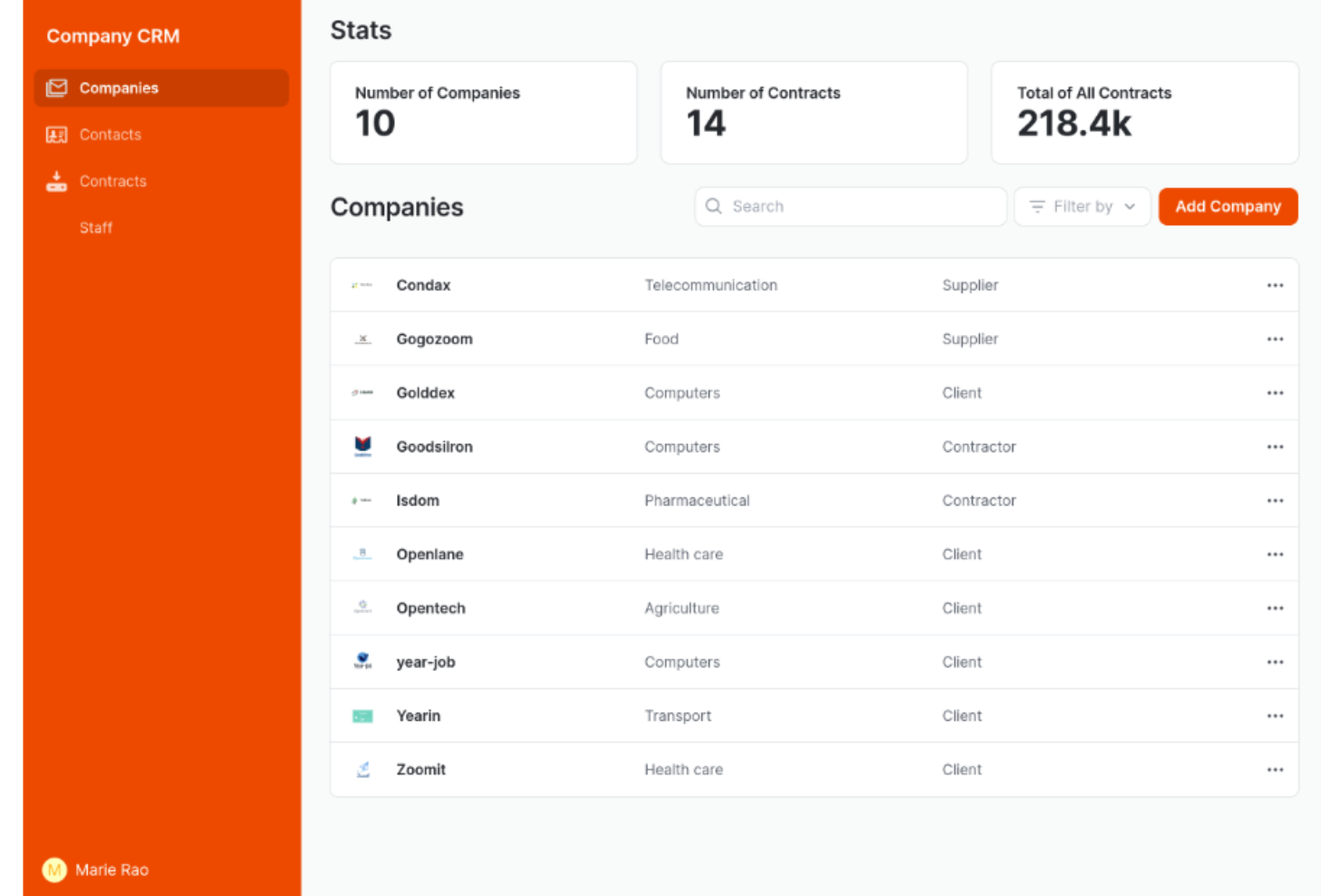The image size is (1344, 896).
Task: Click the Companies envelope icon in sidebar
Action: 56,87
